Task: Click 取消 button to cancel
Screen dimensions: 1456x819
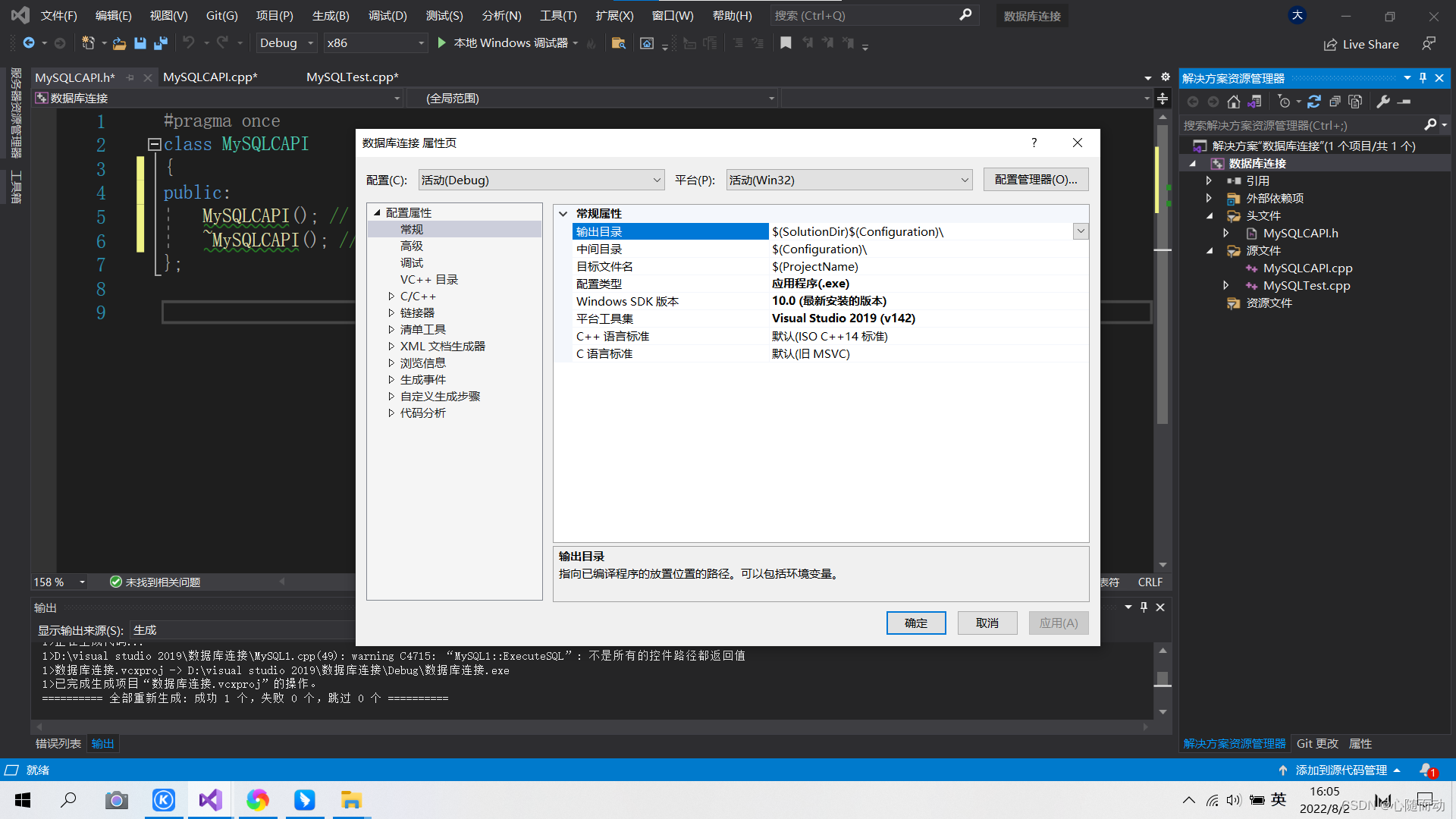Action: click(x=987, y=622)
